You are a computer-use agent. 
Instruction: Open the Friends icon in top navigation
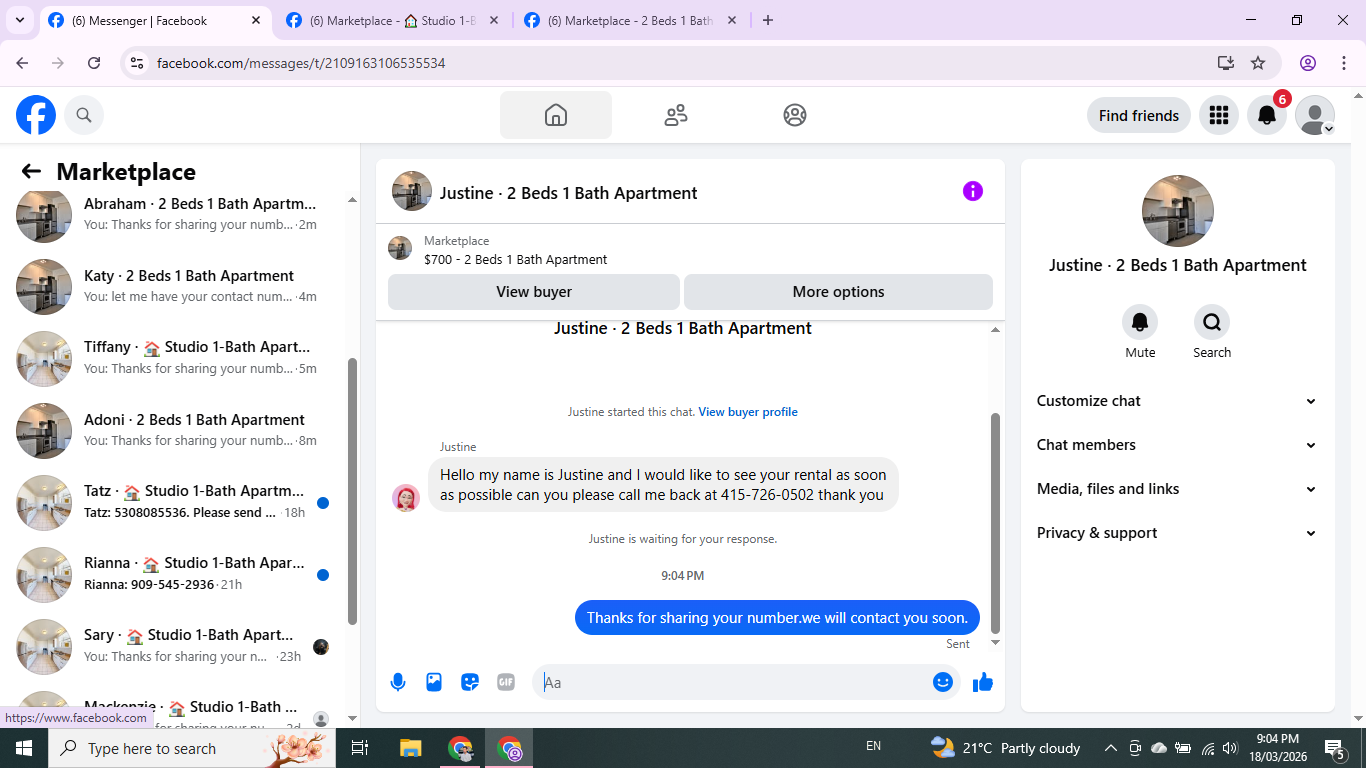pos(676,115)
